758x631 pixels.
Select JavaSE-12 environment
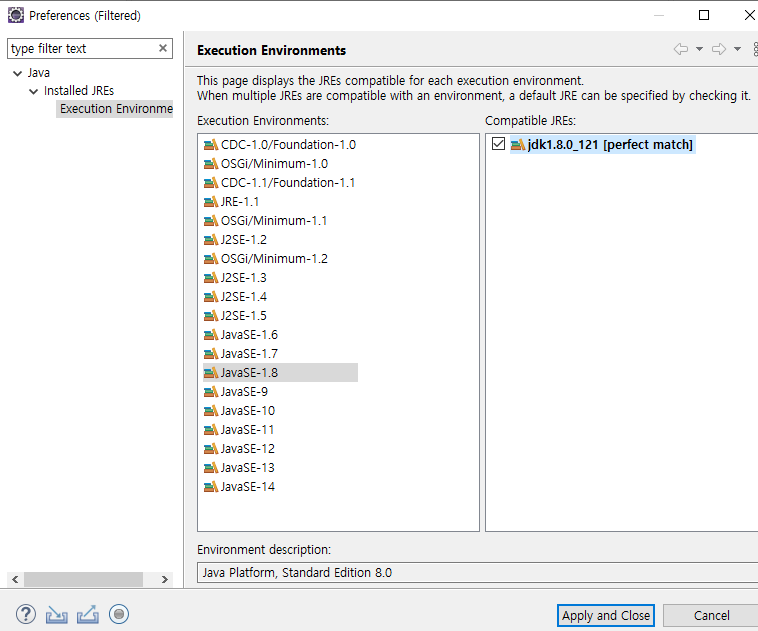click(x=239, y=449)
